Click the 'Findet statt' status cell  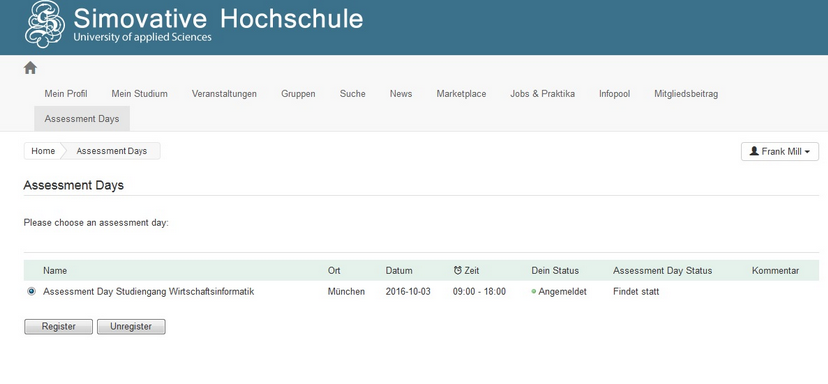636,291
